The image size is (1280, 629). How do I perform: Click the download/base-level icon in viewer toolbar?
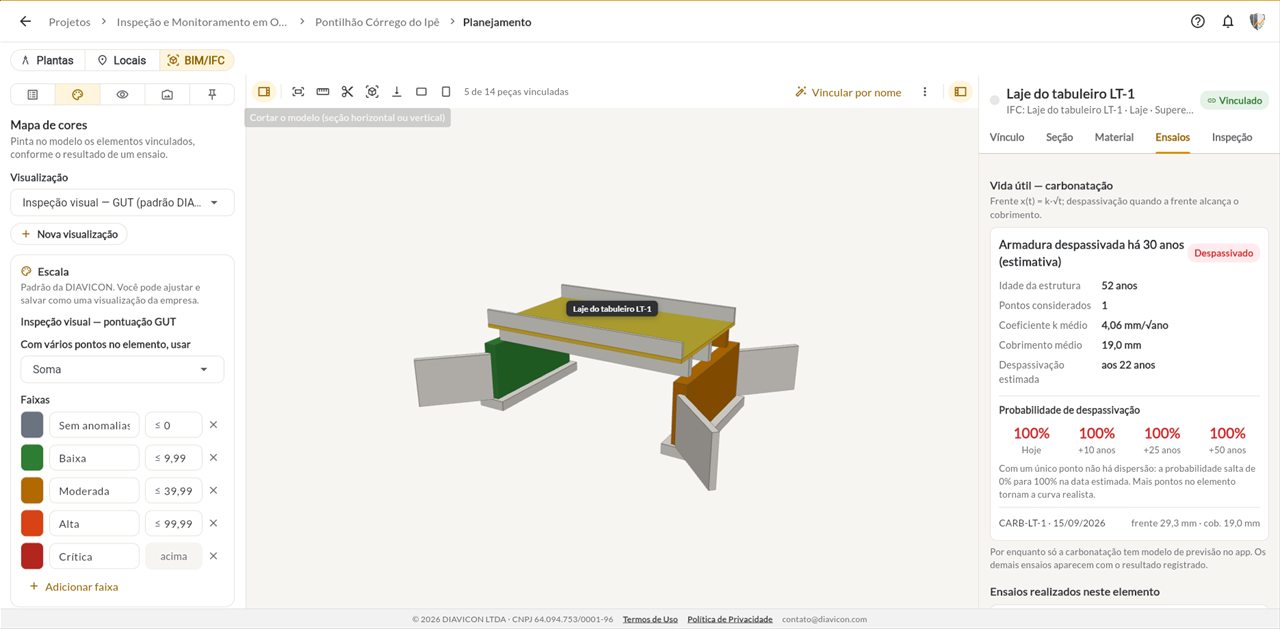coord(397,91)
